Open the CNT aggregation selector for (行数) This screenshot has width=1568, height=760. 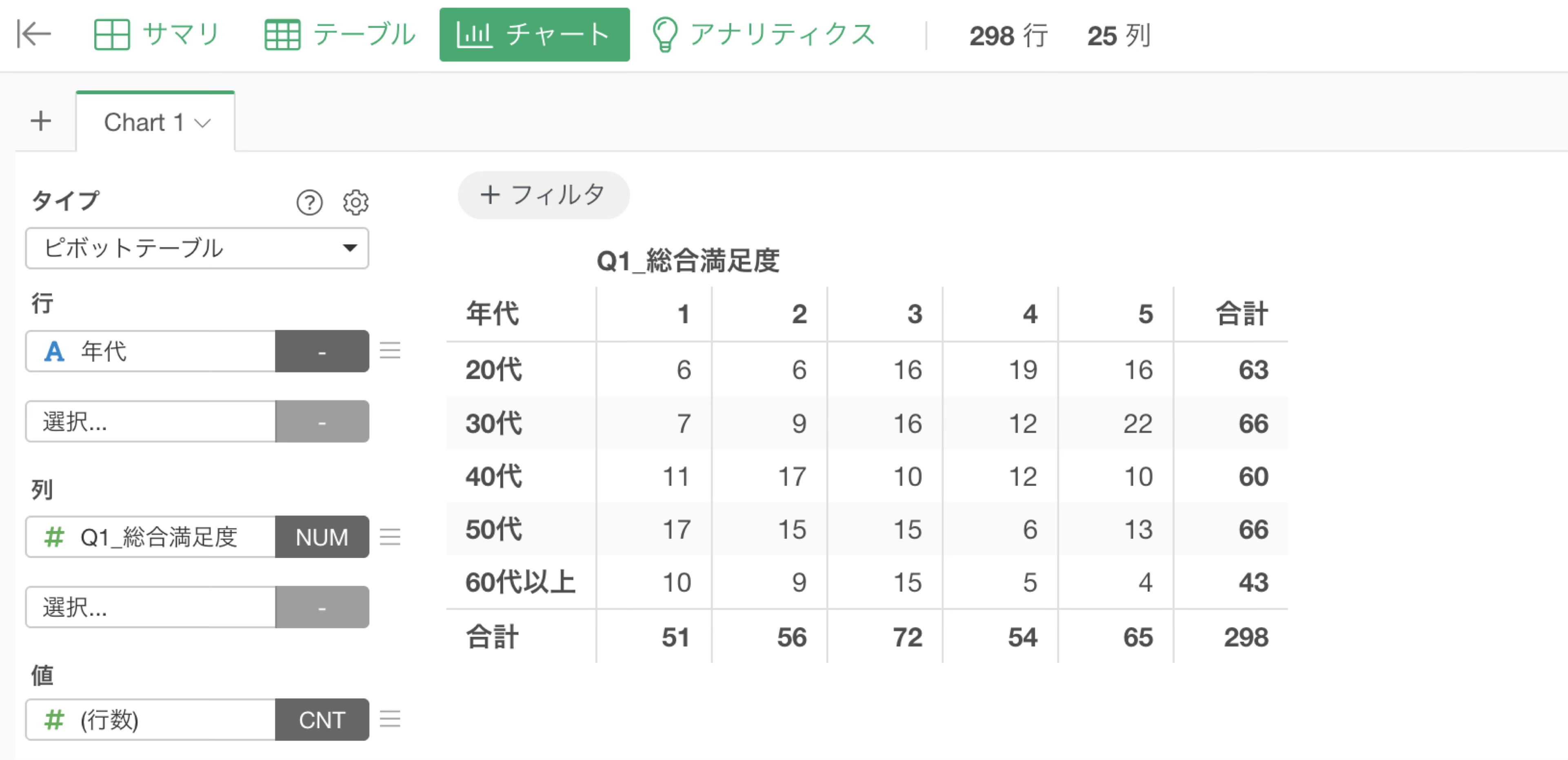[322, 719]
